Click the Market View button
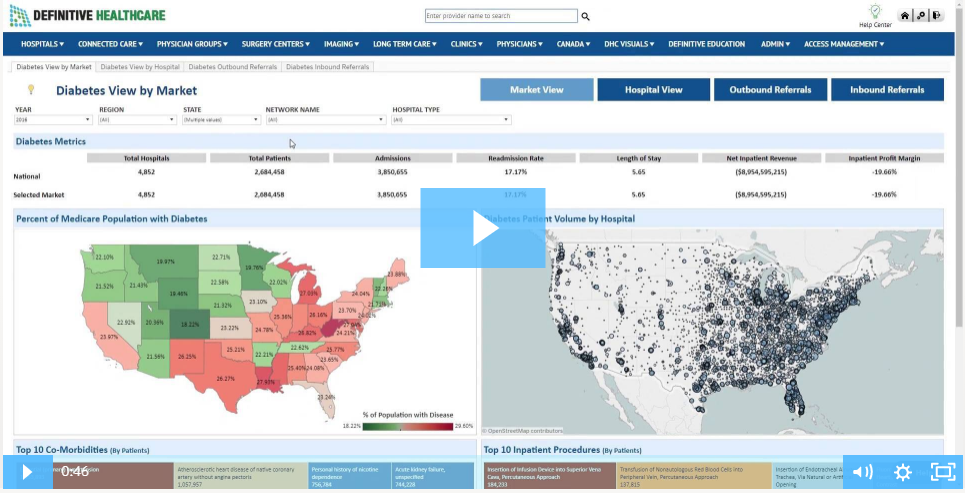 point(537,90)
